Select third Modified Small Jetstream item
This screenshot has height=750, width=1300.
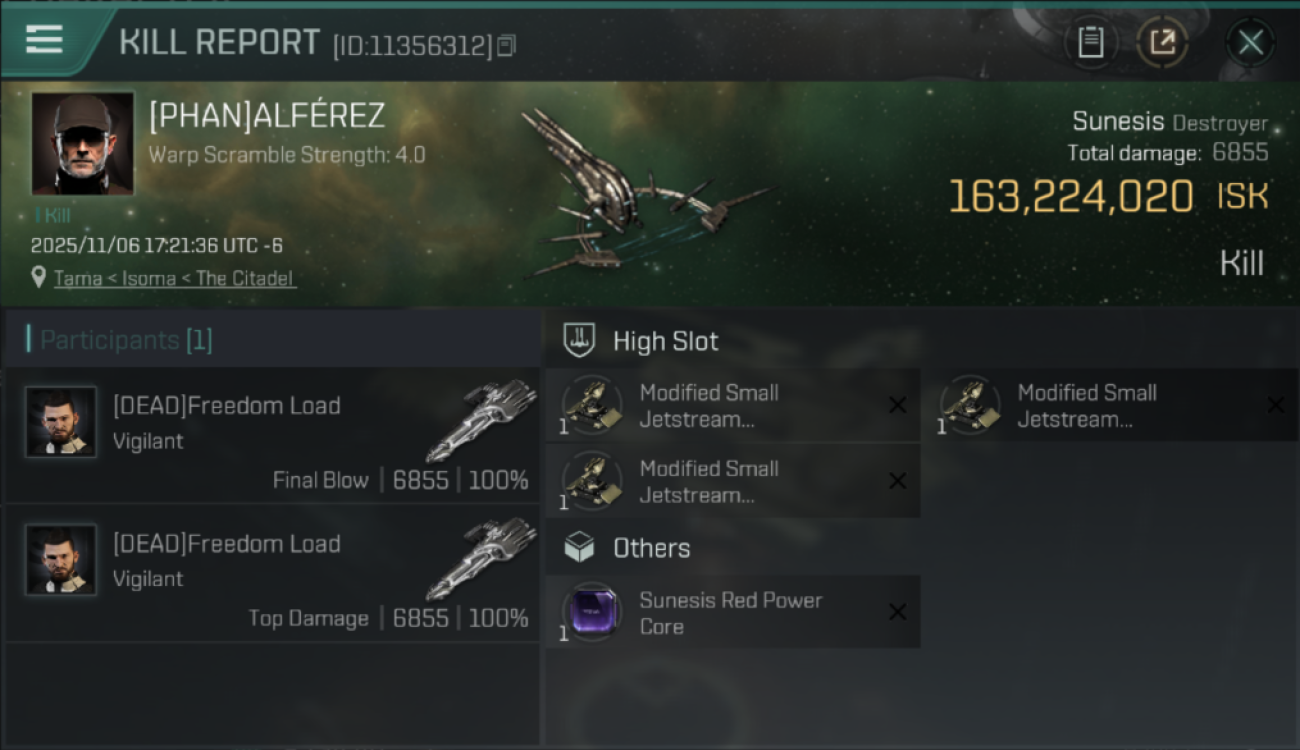pyautogui.click(x=733, y=481)
